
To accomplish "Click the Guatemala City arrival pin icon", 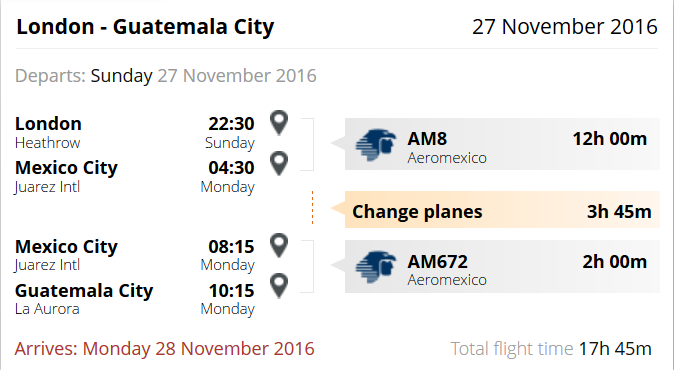I will click(x=279, y=286).
